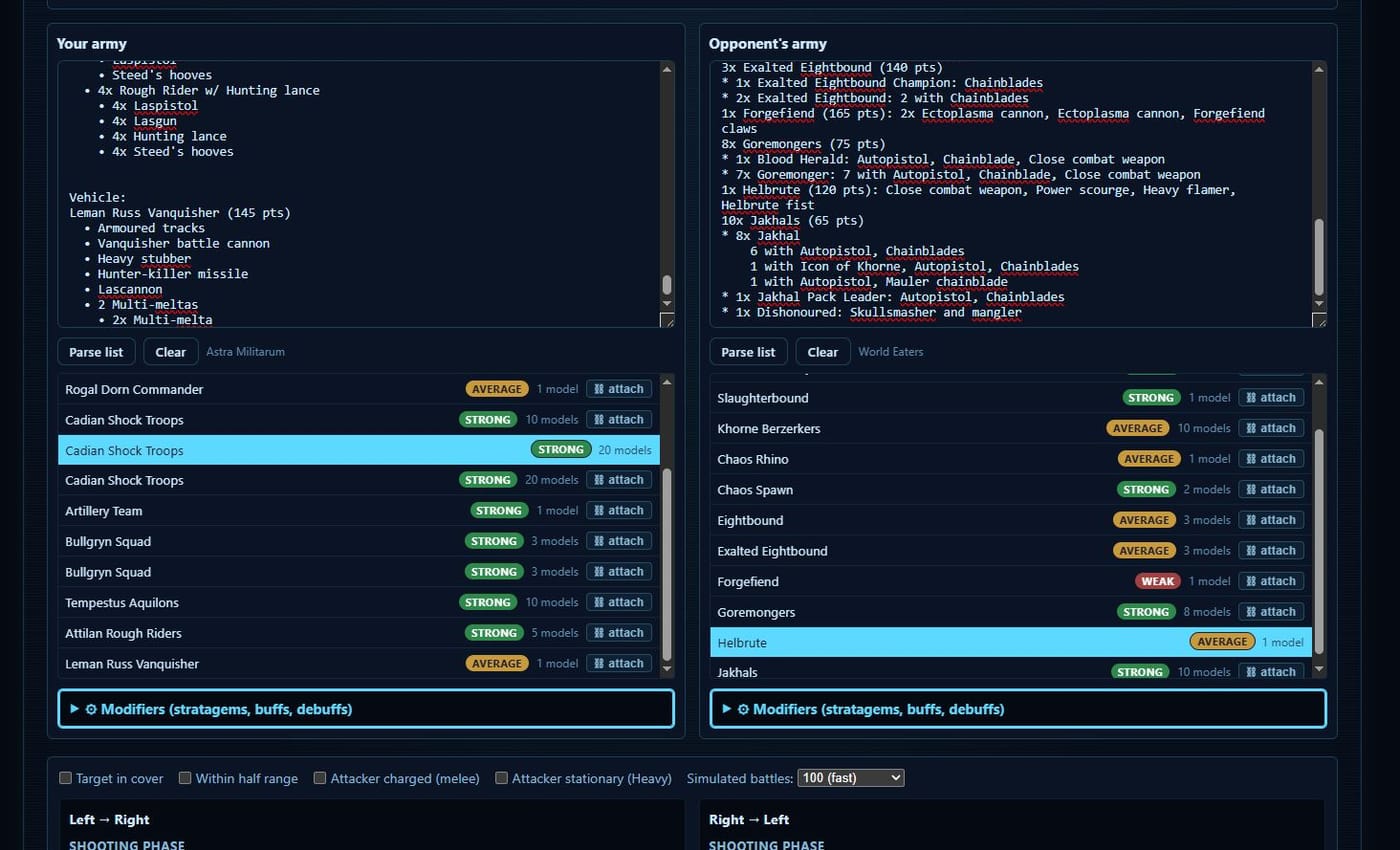Click scroll-down arrow of Your army text area
The width and height of the screenshot is (1400, 850).
click(667, 303)
